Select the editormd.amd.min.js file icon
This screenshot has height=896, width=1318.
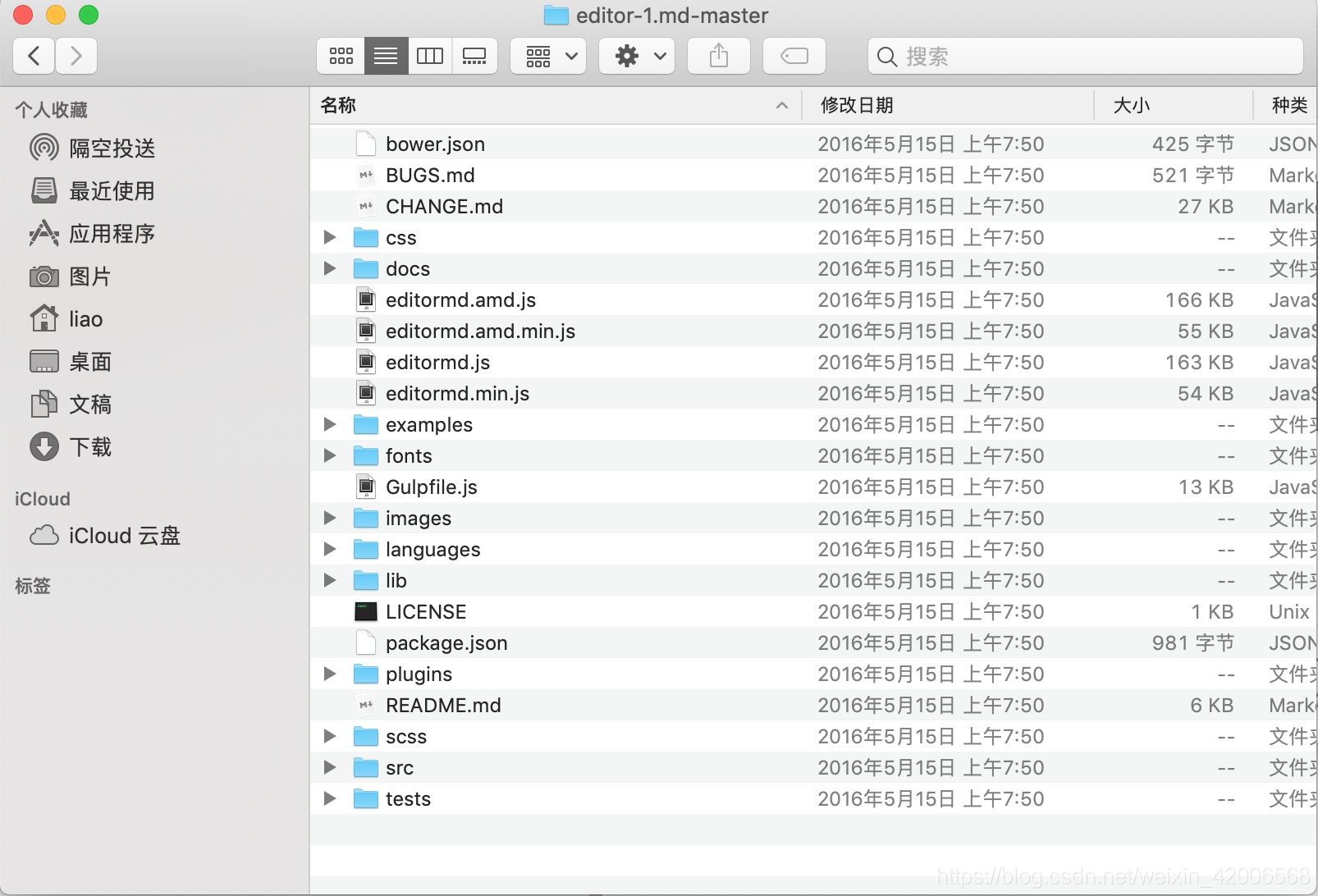point(366,331)
